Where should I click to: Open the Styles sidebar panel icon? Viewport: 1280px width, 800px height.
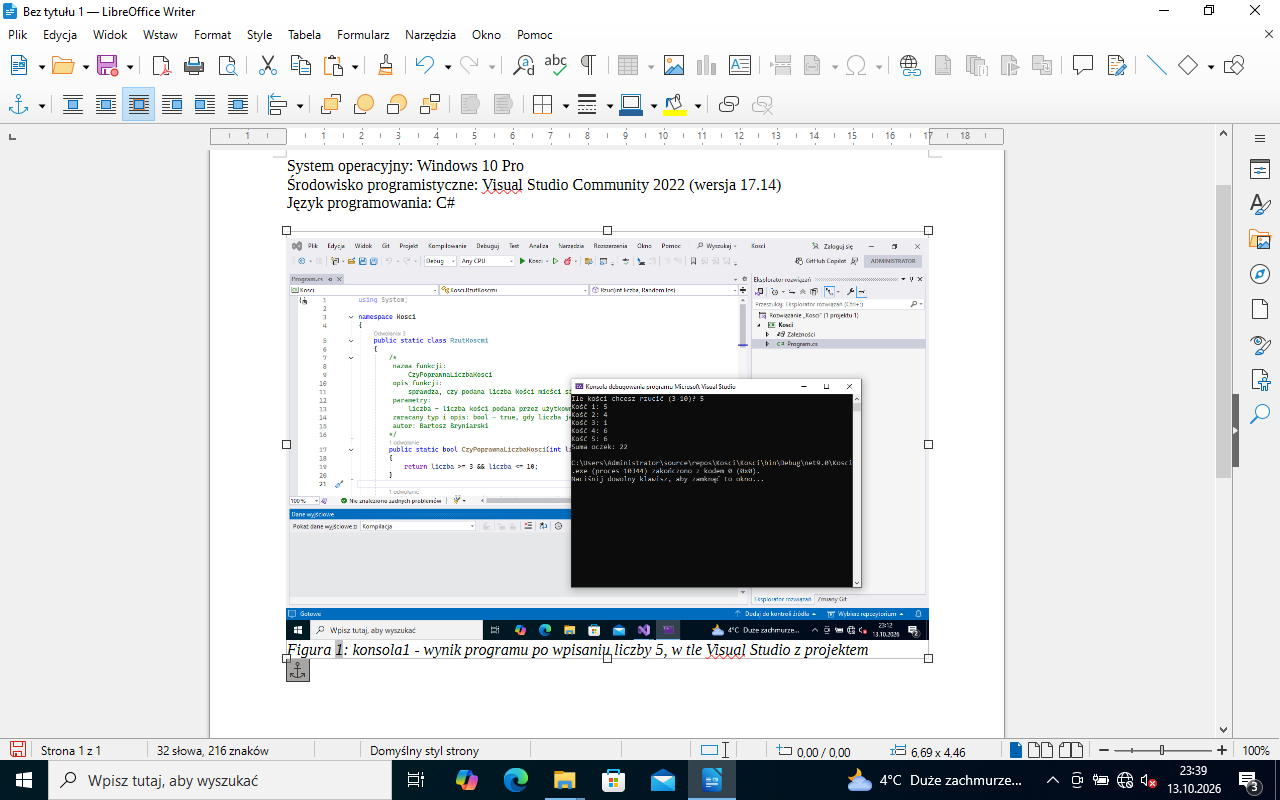pyautogui.click(x=1259, y=204)
